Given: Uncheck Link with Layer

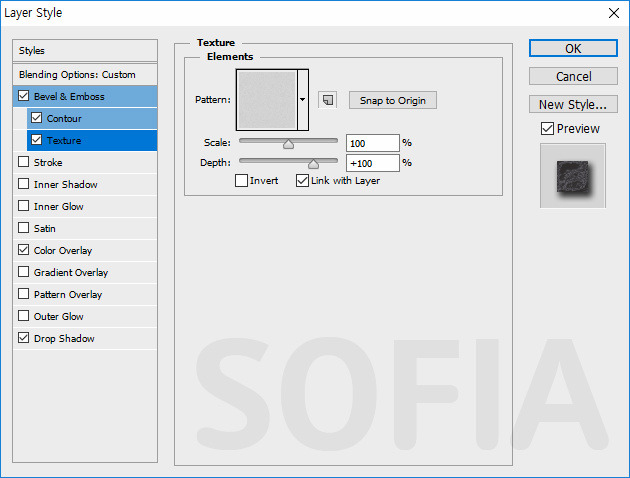Looking at the screenshot, I should tap(302, 180).
